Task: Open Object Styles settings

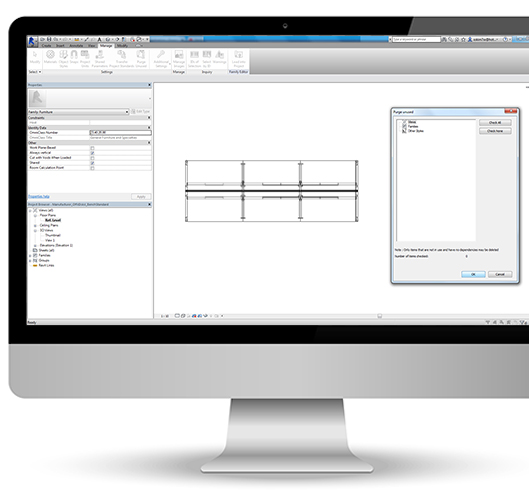Action: coord(63,59)
